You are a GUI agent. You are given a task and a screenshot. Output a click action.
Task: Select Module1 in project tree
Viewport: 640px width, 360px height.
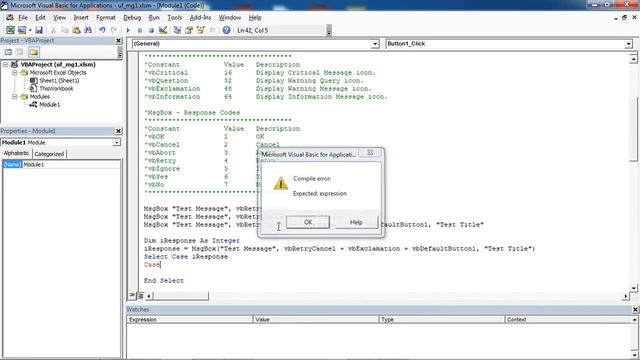pyautogui.click(x=49, y=104)
